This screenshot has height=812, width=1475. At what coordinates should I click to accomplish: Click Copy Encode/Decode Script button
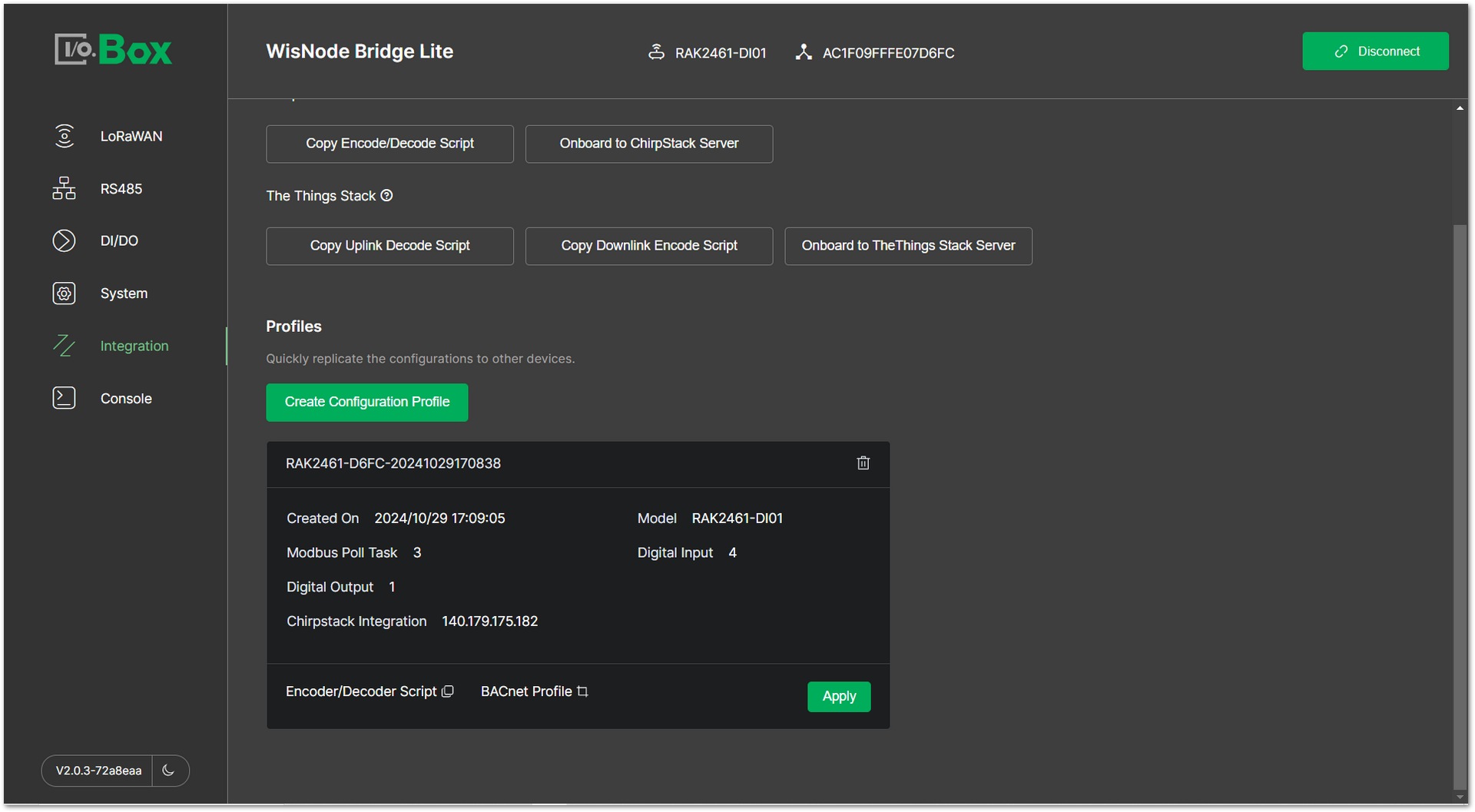pos(389,144)
